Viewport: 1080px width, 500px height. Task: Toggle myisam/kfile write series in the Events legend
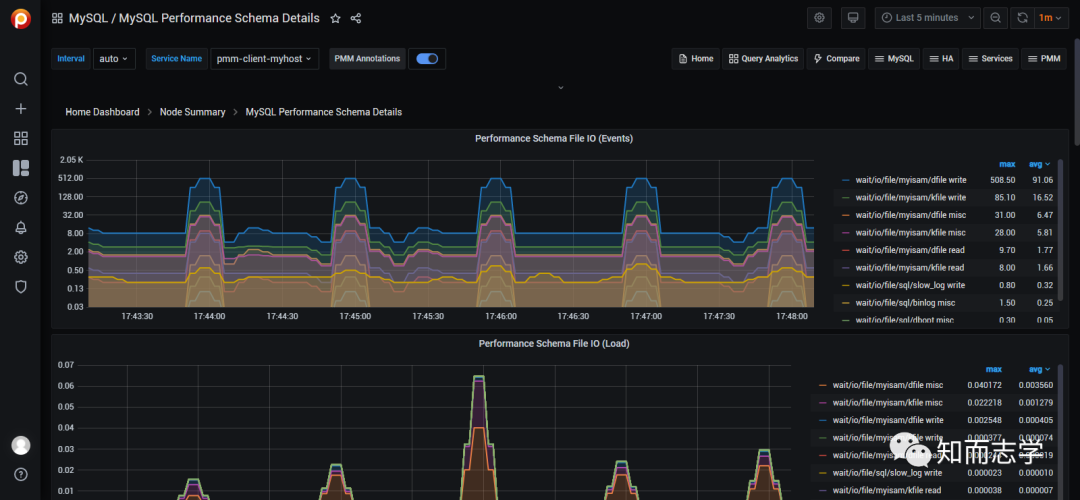tap(911, 197)
